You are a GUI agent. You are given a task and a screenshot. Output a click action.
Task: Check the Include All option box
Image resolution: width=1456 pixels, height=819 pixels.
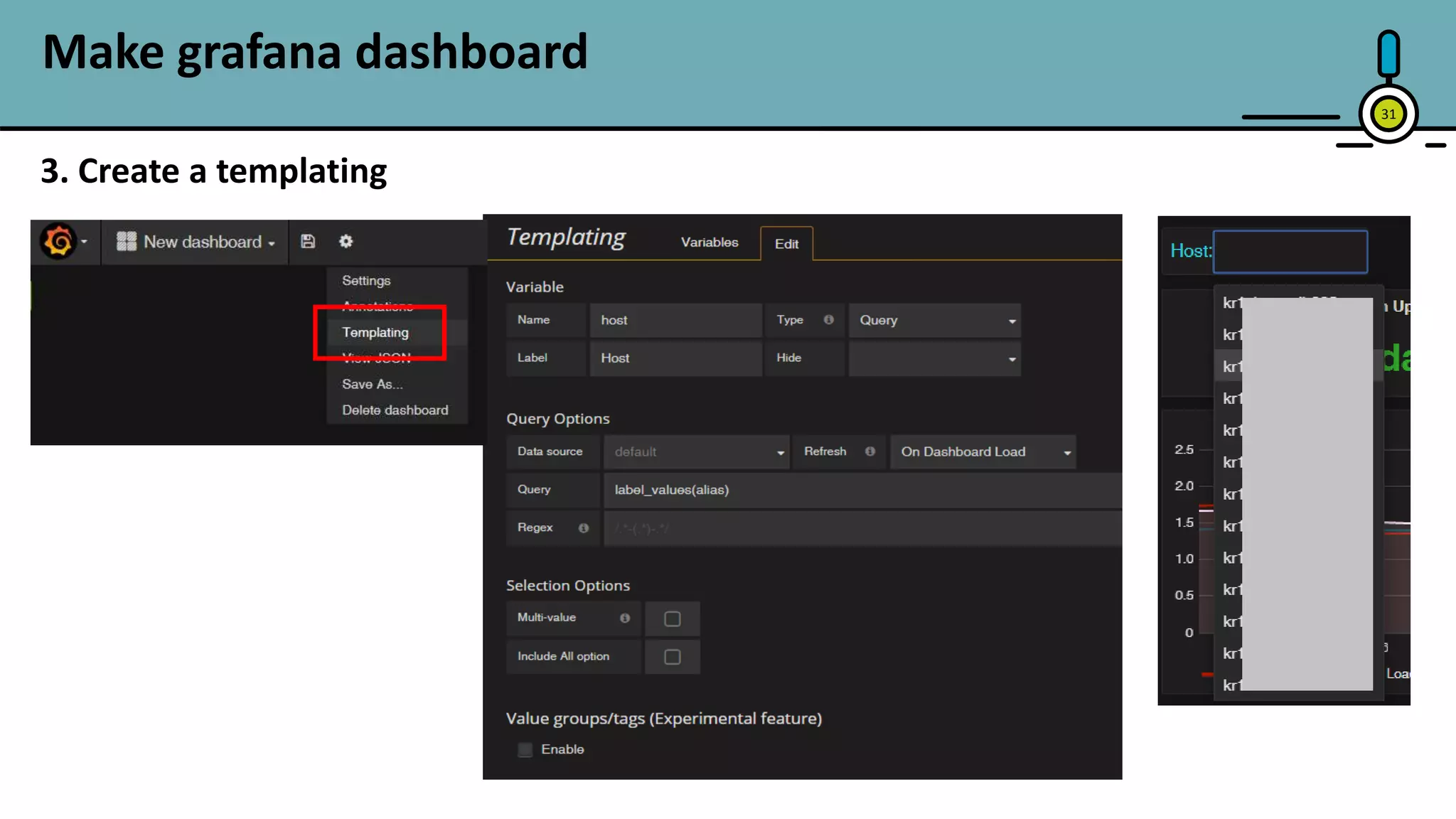[672, 657]
